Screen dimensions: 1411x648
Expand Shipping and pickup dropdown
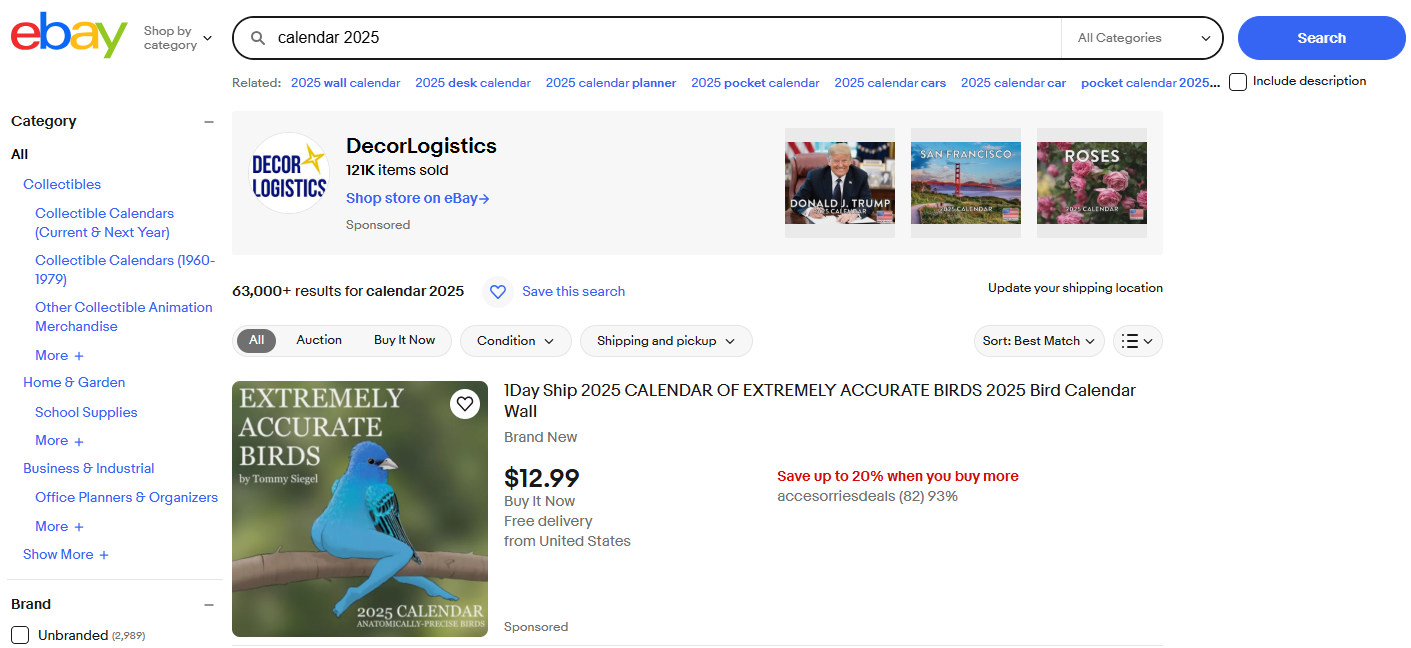(x=666, y=341)
